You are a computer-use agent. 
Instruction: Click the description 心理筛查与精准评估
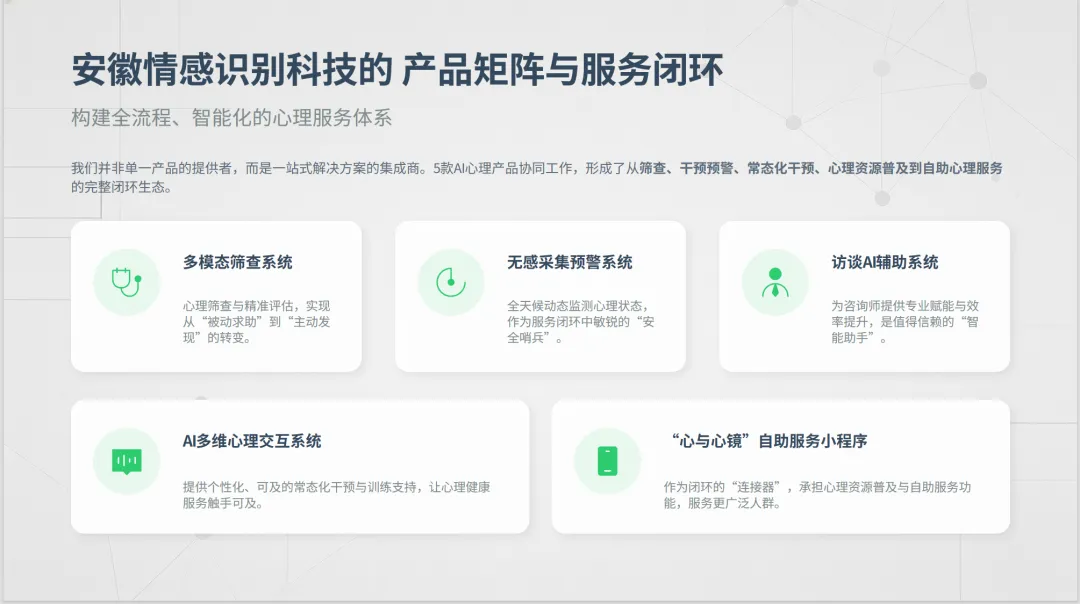point(256,322)
